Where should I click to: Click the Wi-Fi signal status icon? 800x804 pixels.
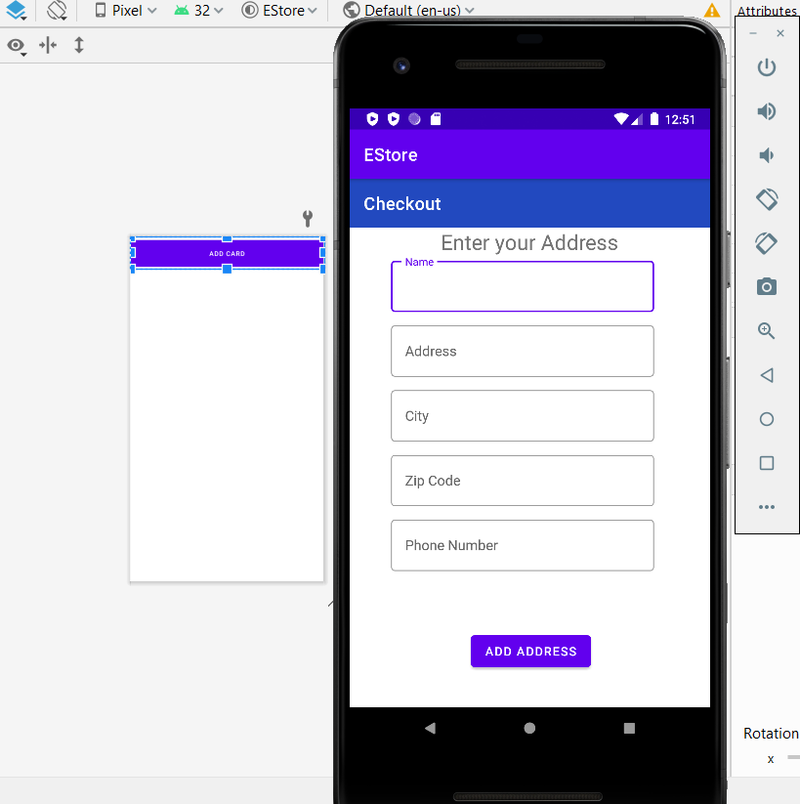[621, 119]
